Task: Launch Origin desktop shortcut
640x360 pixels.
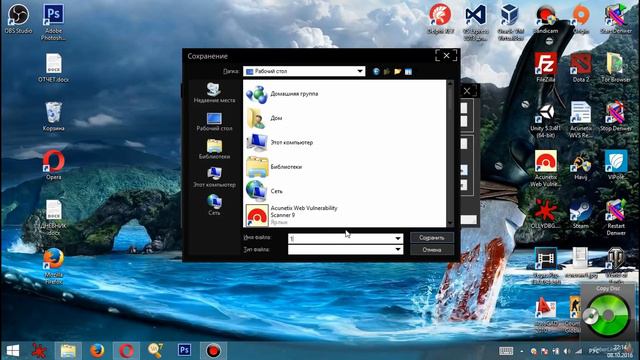Action: coord(580,18)
